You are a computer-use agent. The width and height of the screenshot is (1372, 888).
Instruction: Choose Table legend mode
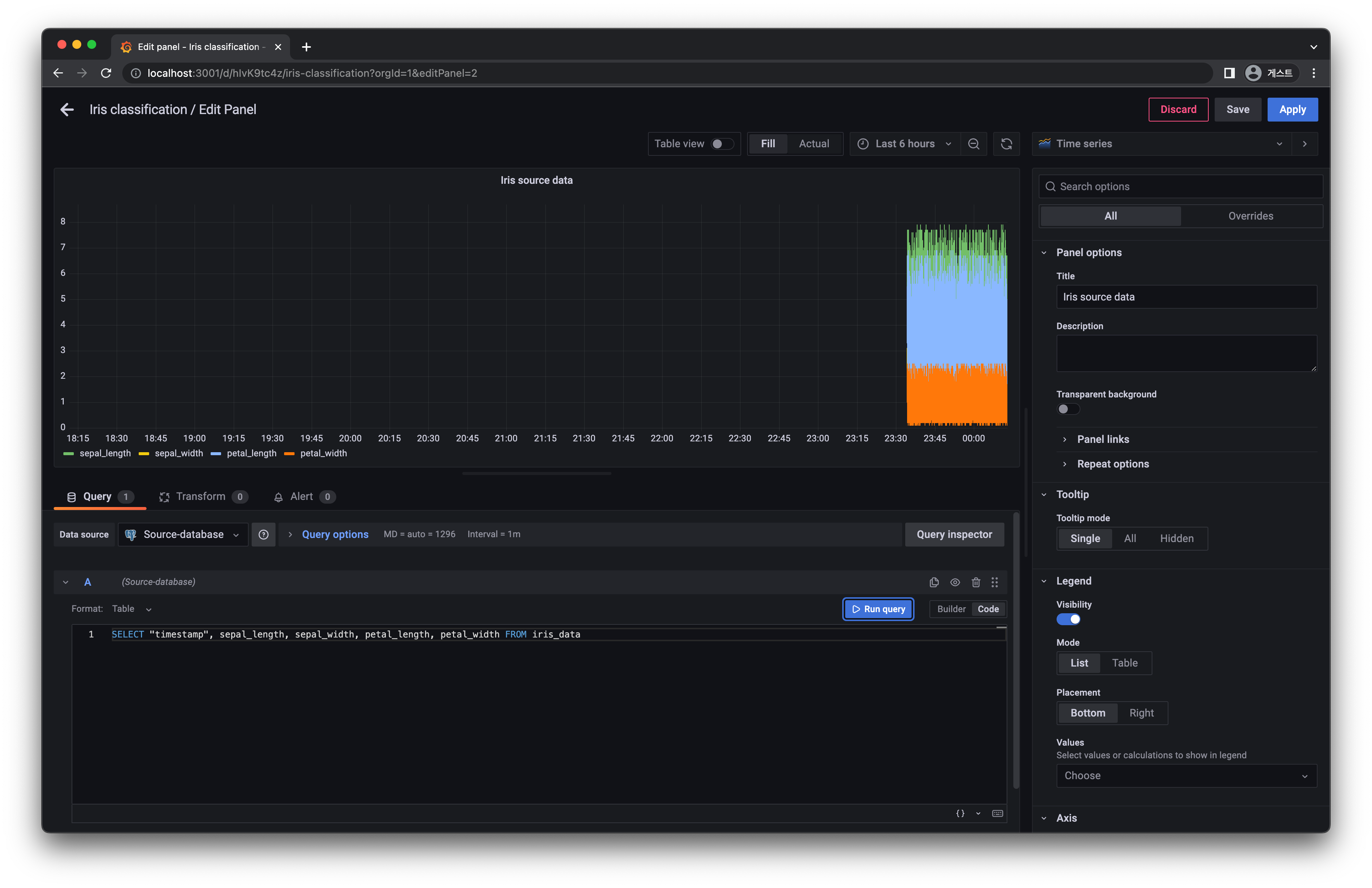(x=1124, y=663)
